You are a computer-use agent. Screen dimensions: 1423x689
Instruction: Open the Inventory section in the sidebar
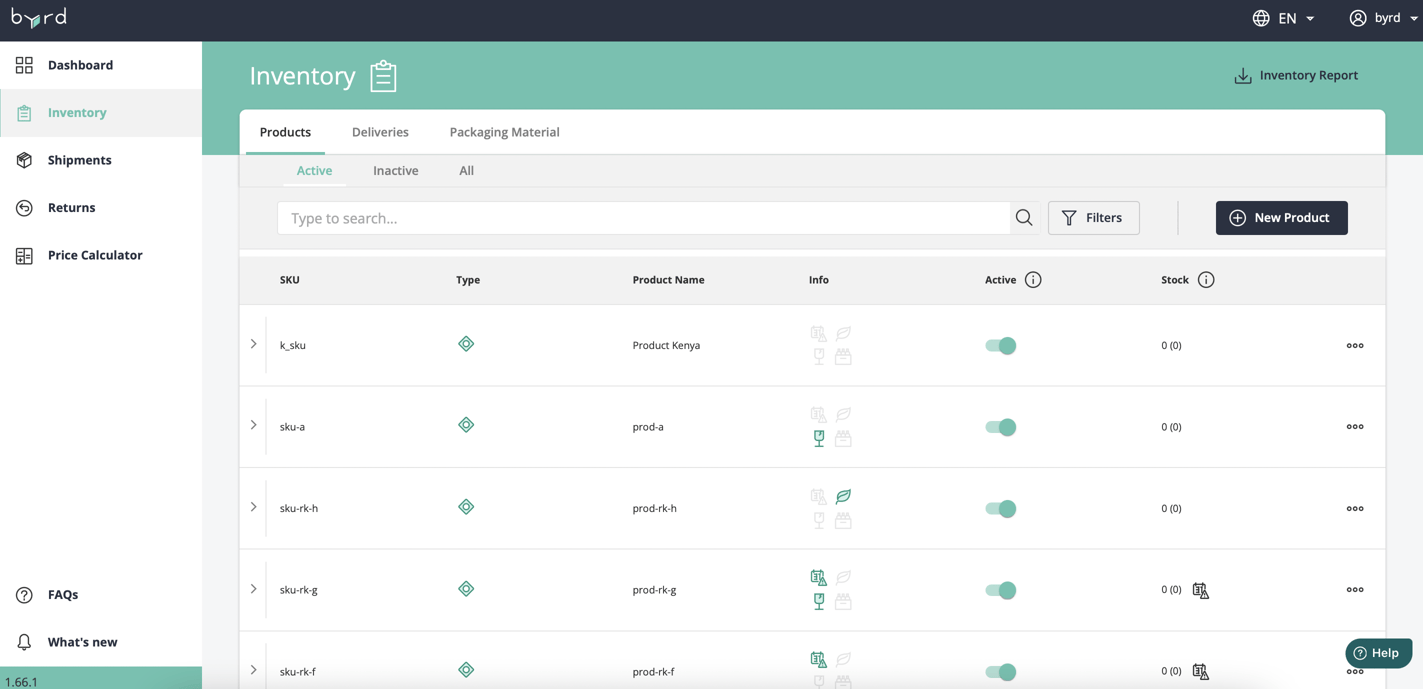(74, 113)
